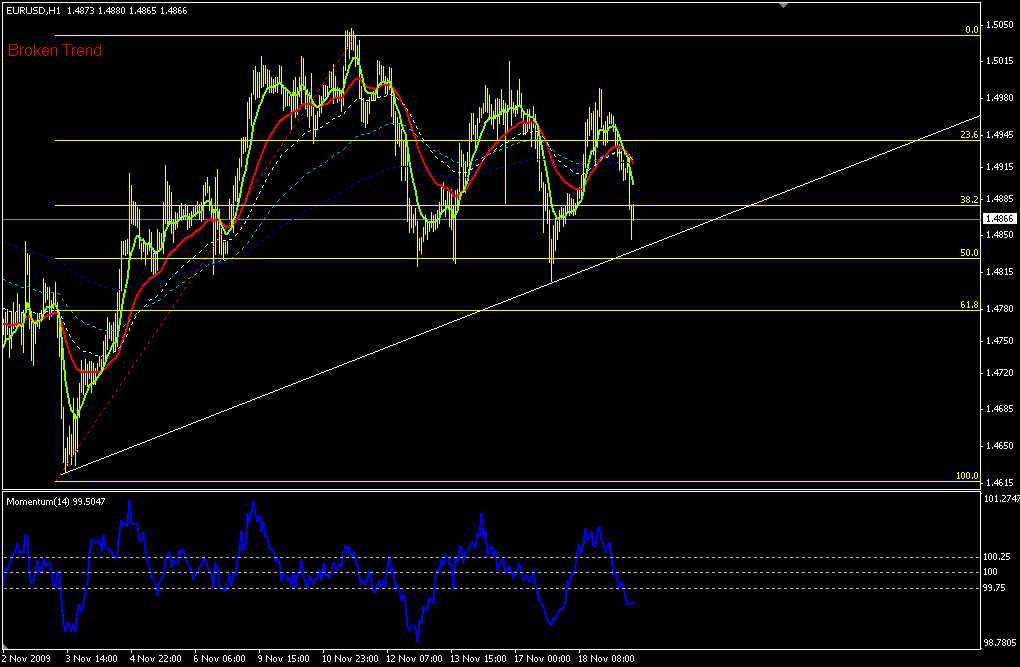
Task: Click the 2 Nov 2009 date label
Action: [27, 659]
